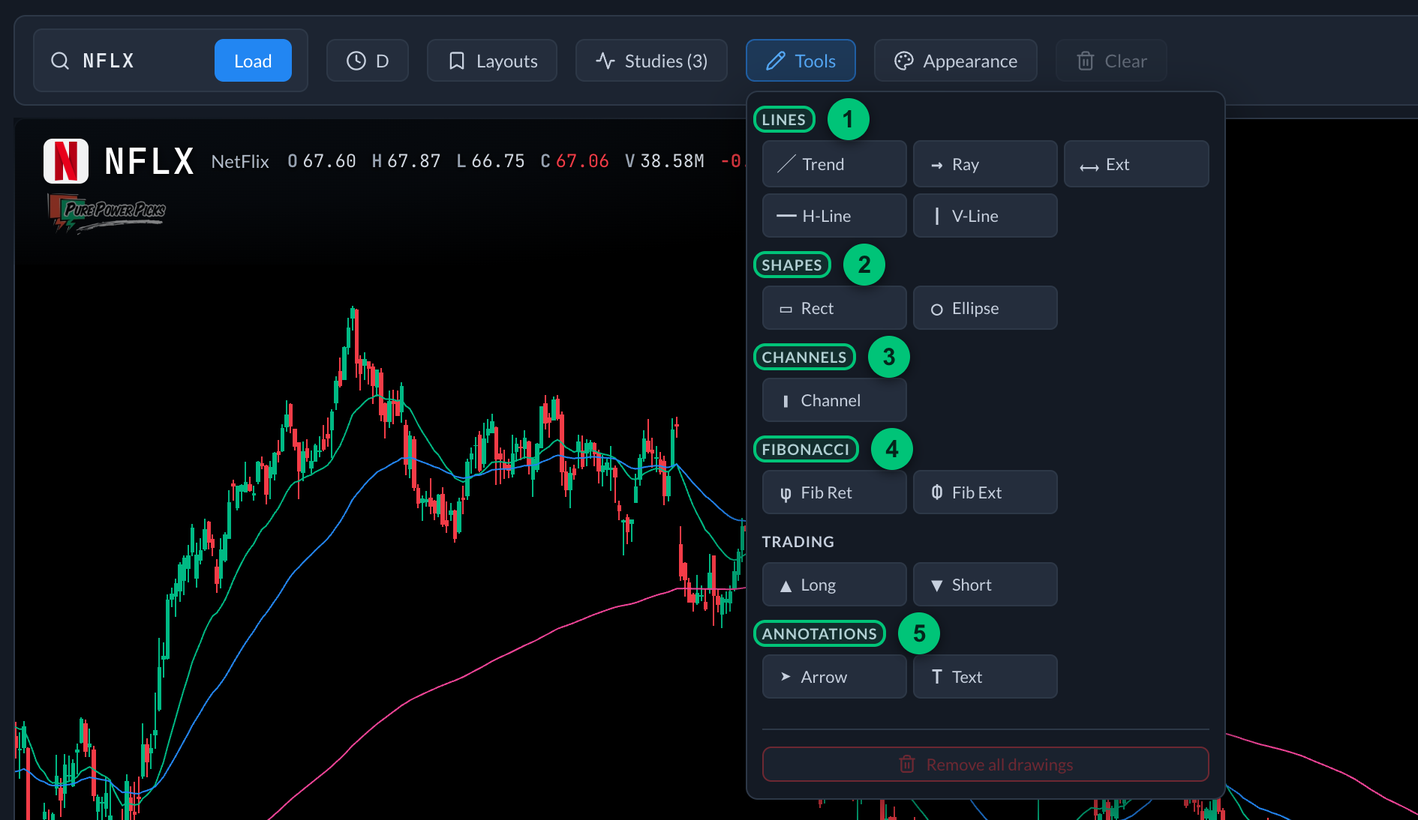Screen dimensions: 1418x820
Task: Click the open price value 67.60
Action: click(329, 161)
